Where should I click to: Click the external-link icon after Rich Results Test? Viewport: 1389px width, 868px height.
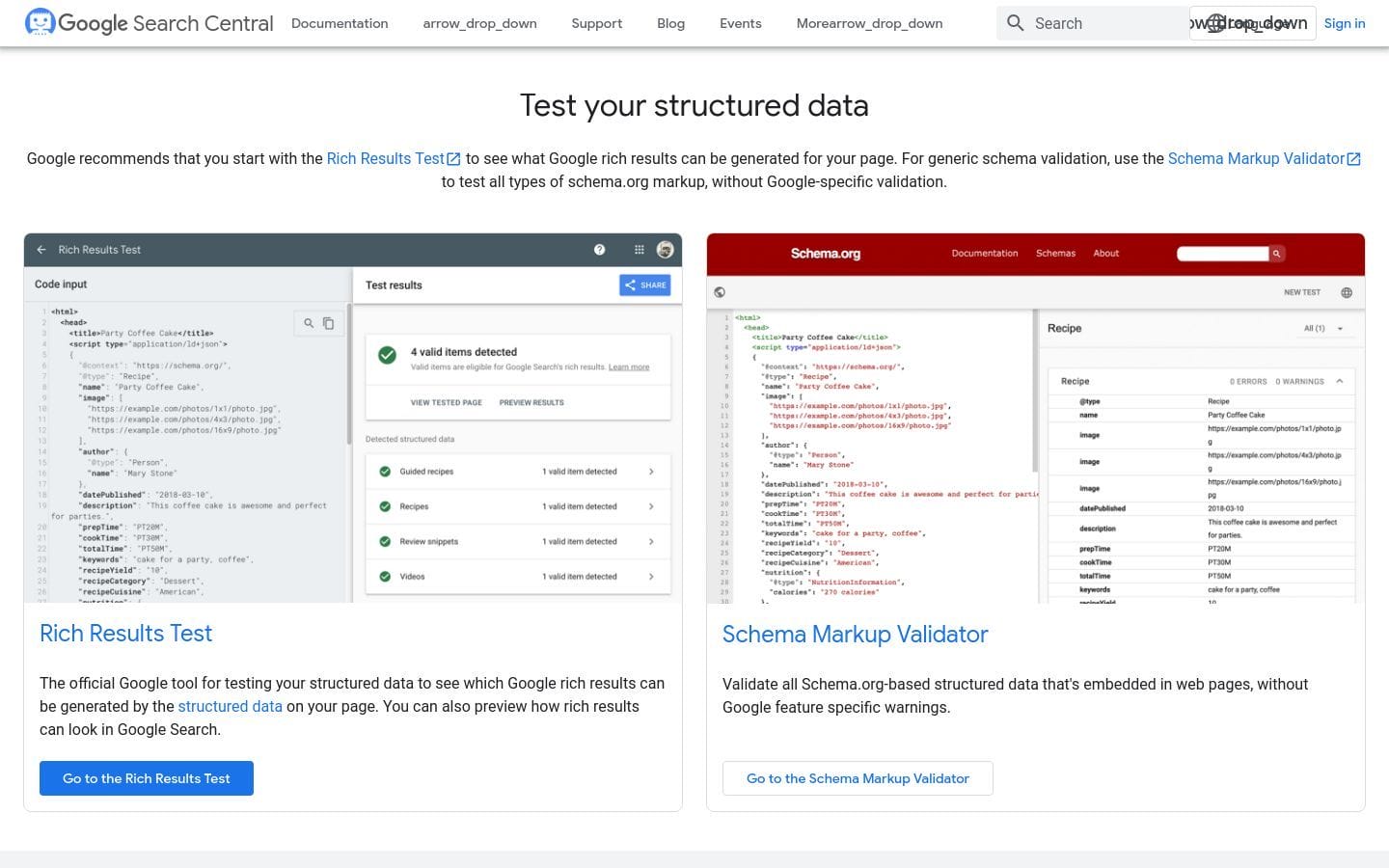click(453, 159)
